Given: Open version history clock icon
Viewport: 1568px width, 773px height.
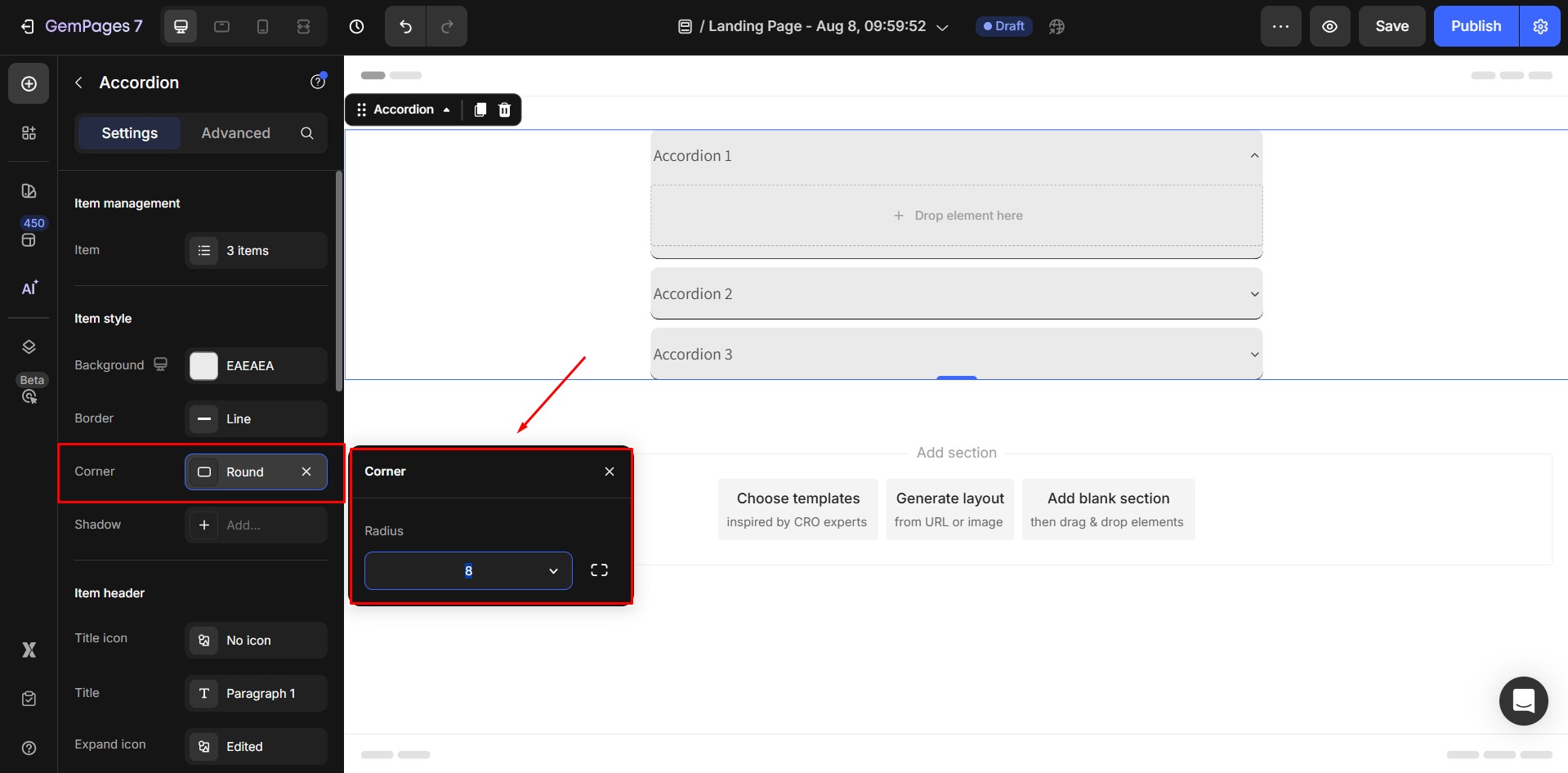Looking at the screenshot, I should coord(356,26).
